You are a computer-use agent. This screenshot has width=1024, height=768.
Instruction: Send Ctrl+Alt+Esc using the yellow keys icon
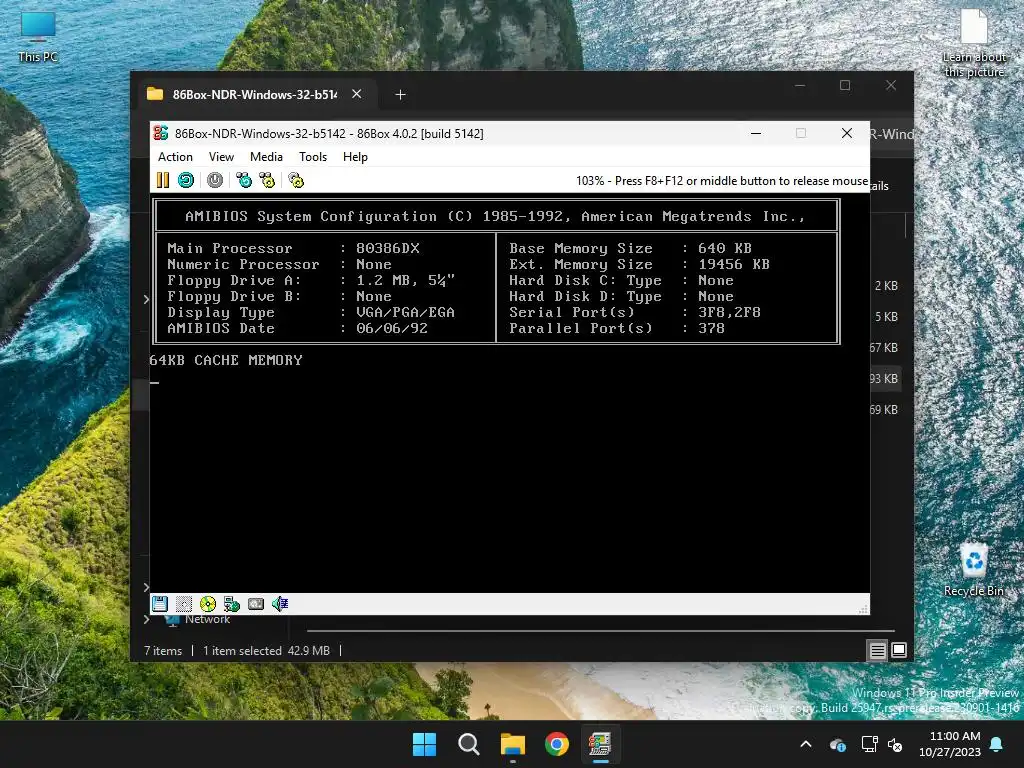(267, 180)
